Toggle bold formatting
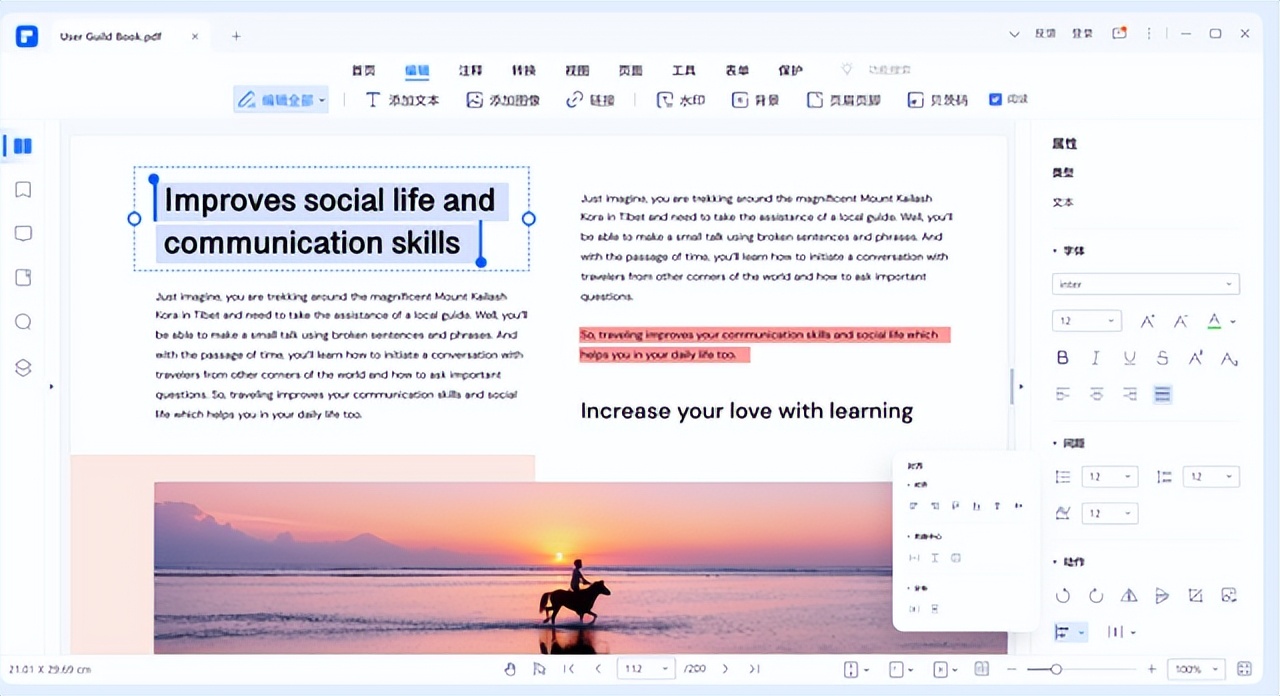1280x696 pixels. tap(1063, 358)
